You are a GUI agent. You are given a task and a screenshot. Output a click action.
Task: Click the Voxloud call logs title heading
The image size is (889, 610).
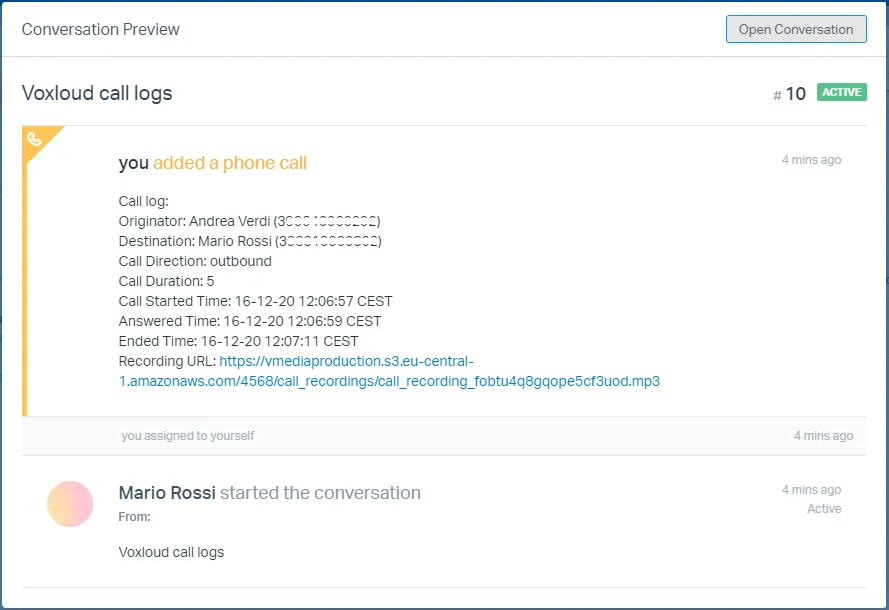pos(97,93)
